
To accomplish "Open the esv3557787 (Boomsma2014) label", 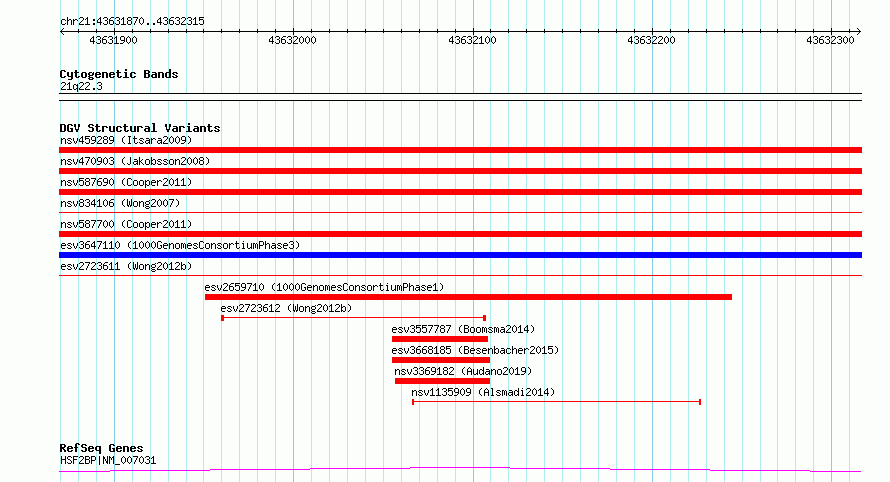I will [463, 329].
